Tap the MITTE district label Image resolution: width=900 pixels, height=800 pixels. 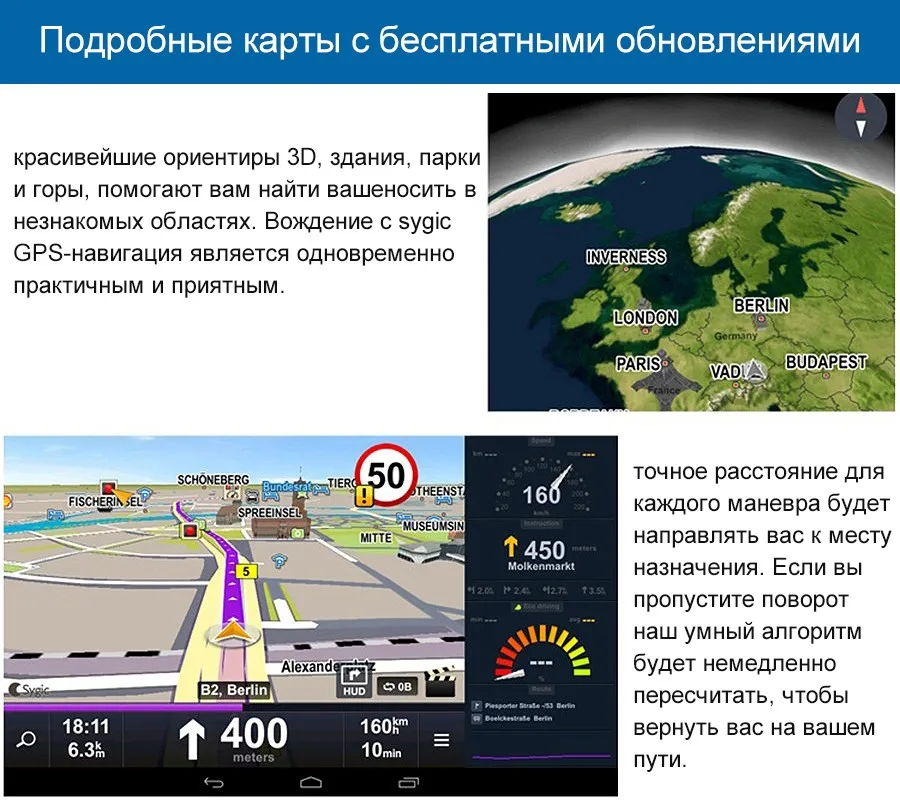[x=376, y=538]
